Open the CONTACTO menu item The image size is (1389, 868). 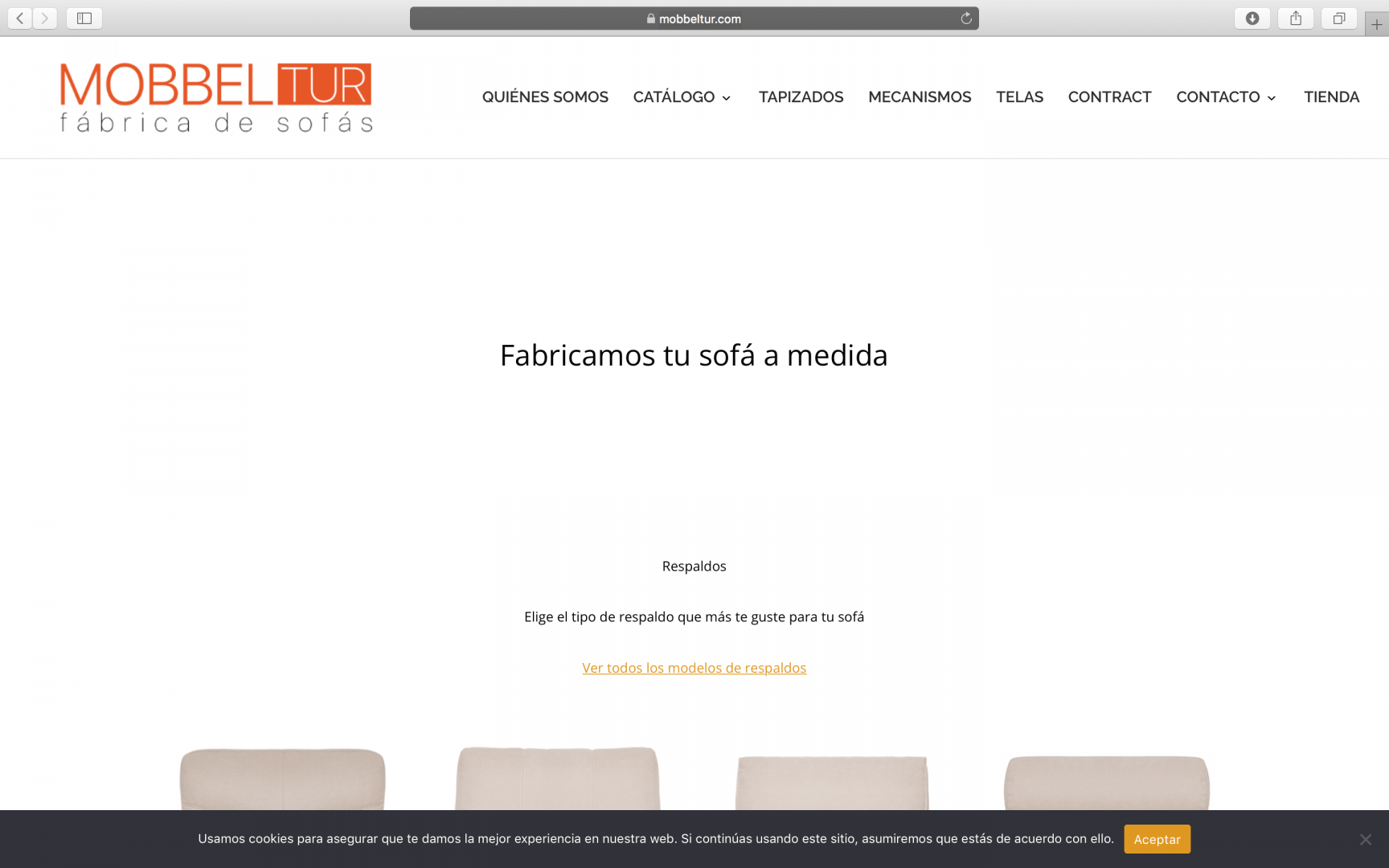[x=1218, y=97]
